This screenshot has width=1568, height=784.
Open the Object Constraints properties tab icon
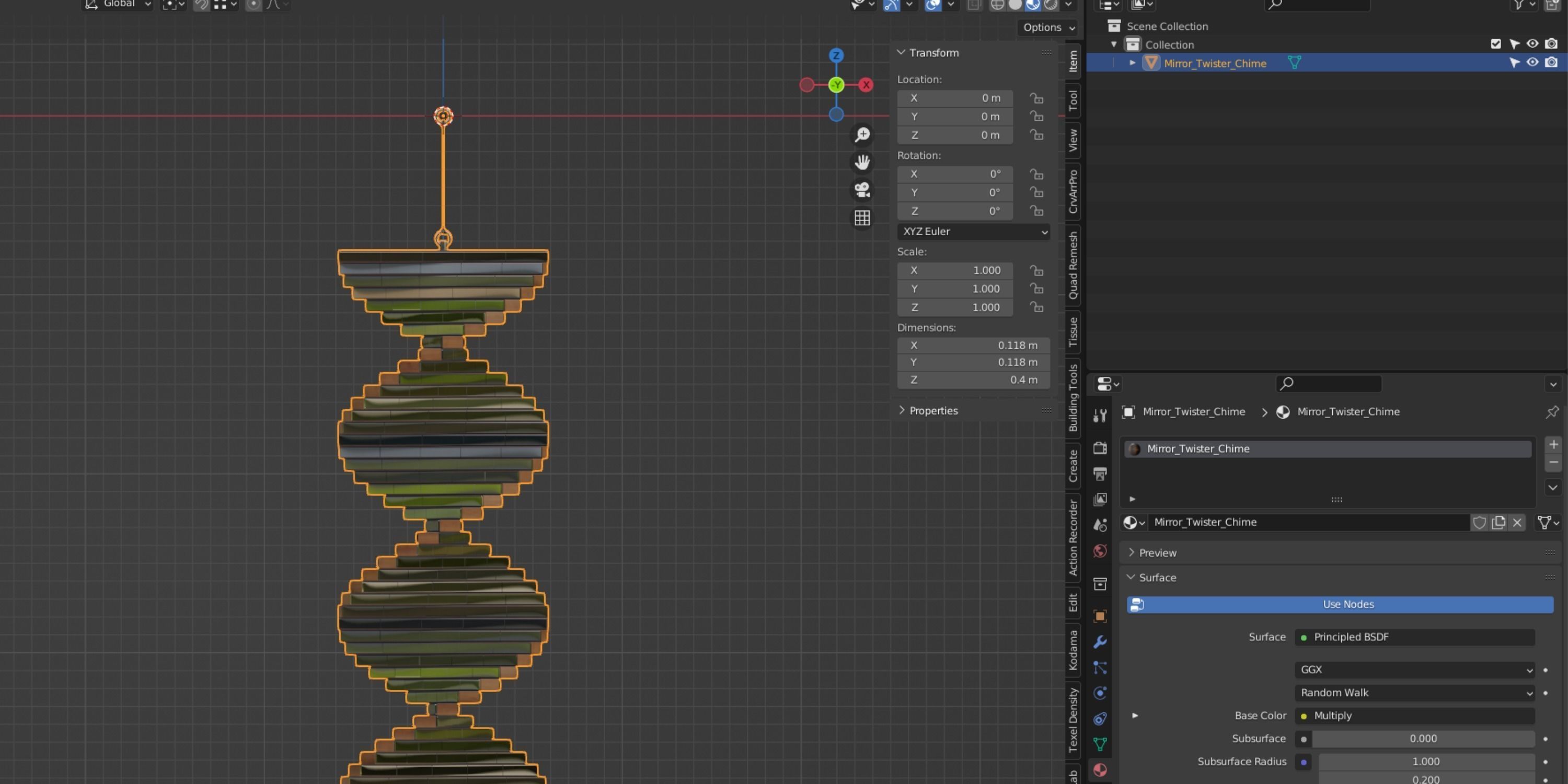[x=1099, y=719]
